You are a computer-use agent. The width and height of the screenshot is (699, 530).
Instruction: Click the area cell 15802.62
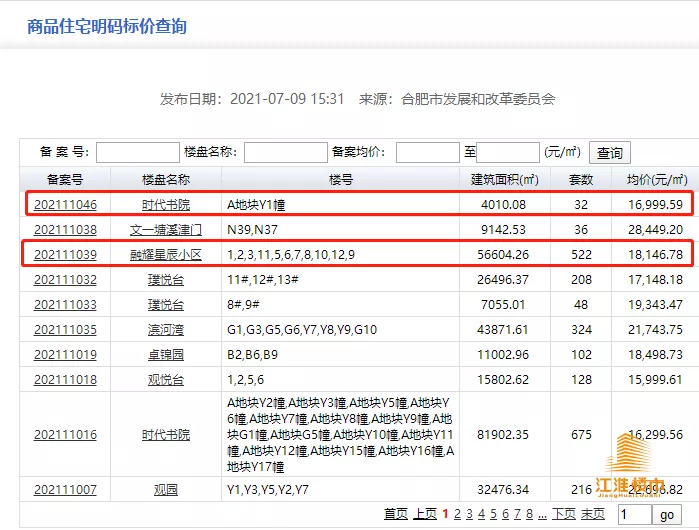click(x=503, y=379)
